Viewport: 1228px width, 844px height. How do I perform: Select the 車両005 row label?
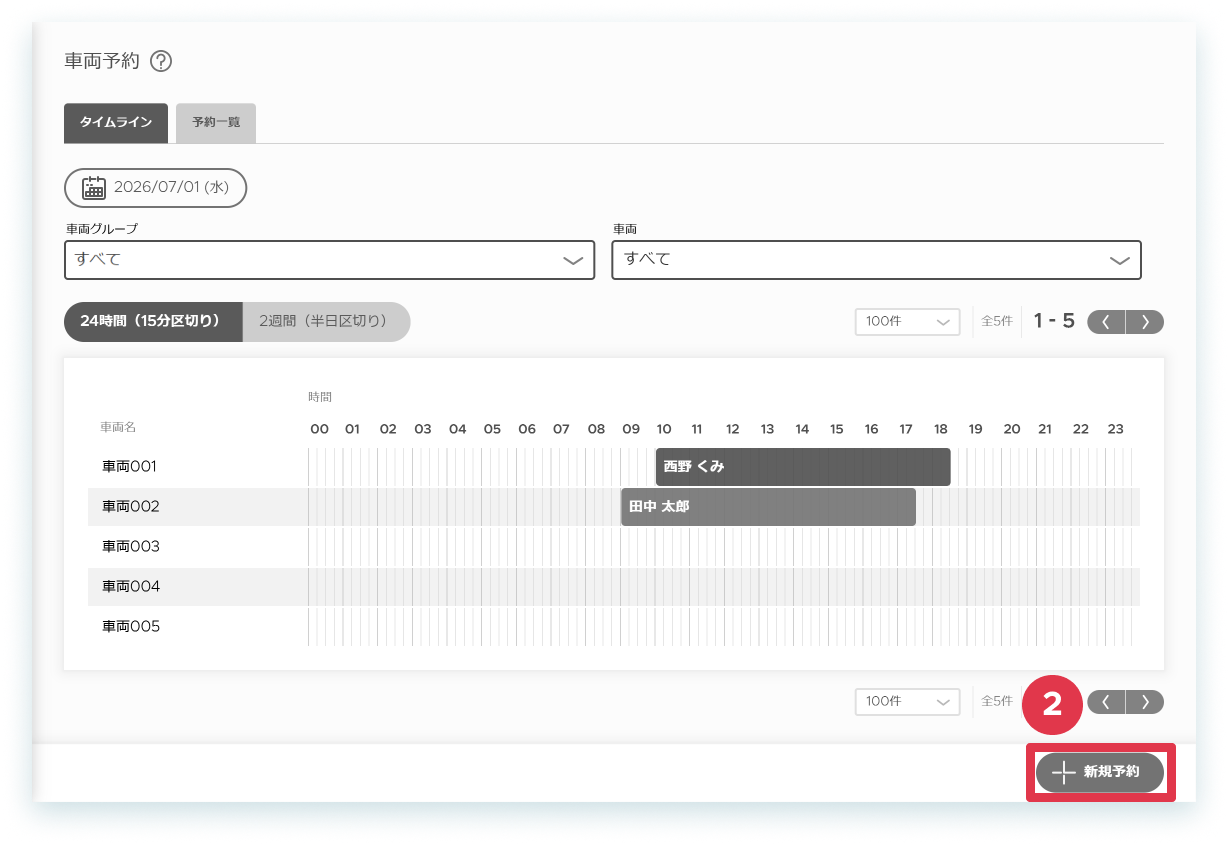coord(131,627)
